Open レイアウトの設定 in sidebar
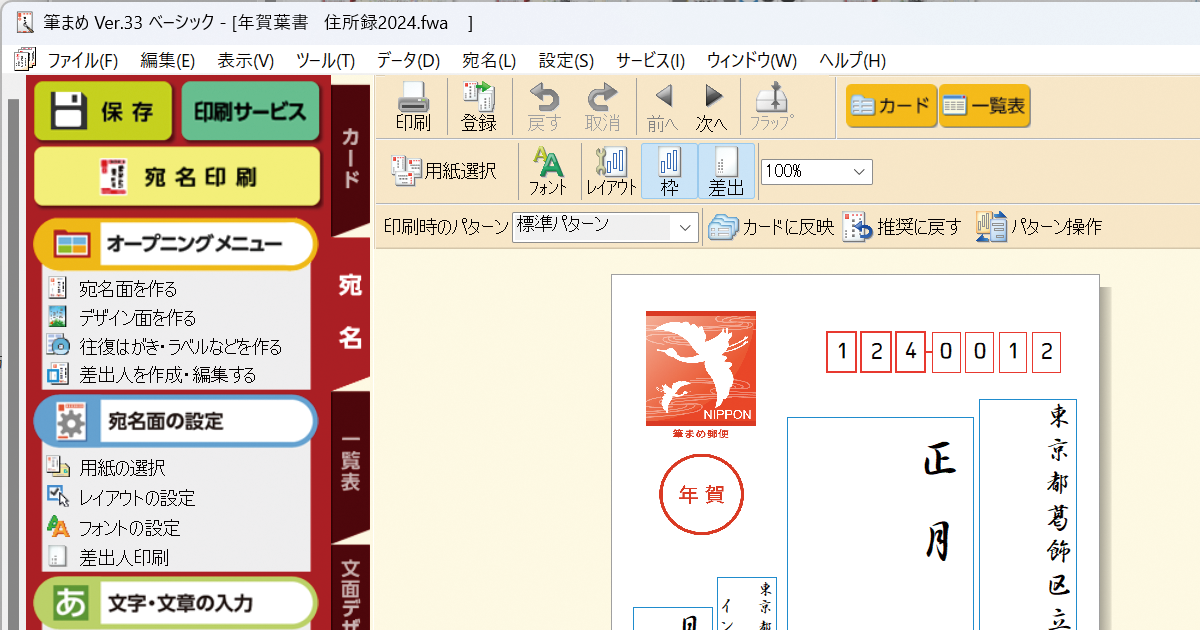 [x=122, y=497]
